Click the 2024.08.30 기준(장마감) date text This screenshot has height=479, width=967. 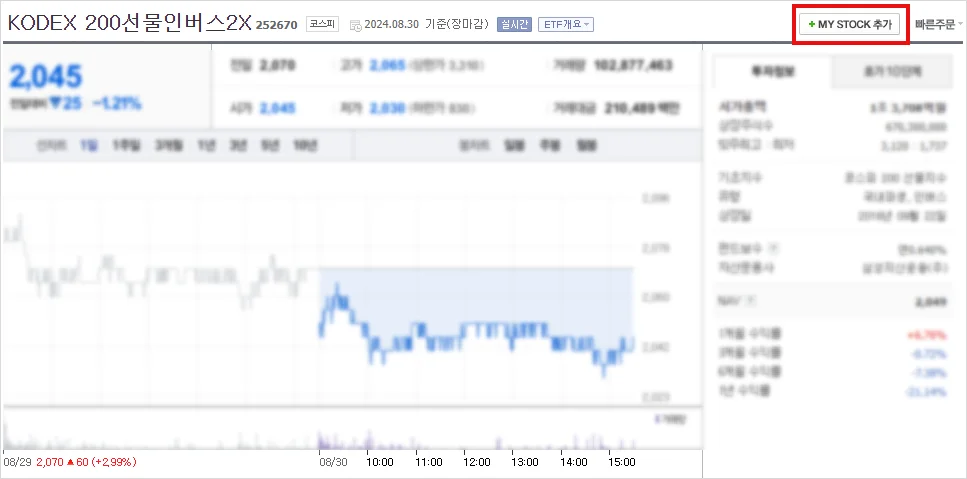[427, 25]
